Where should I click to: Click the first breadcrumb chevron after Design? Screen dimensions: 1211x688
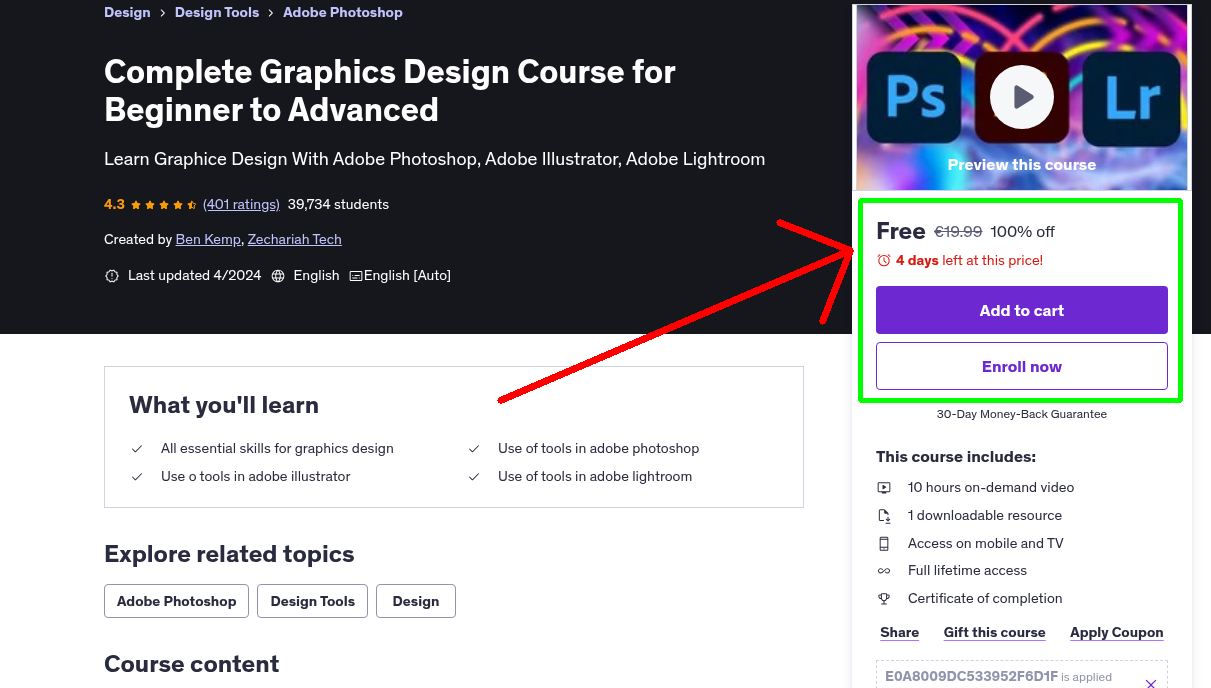tap(162, 13)
